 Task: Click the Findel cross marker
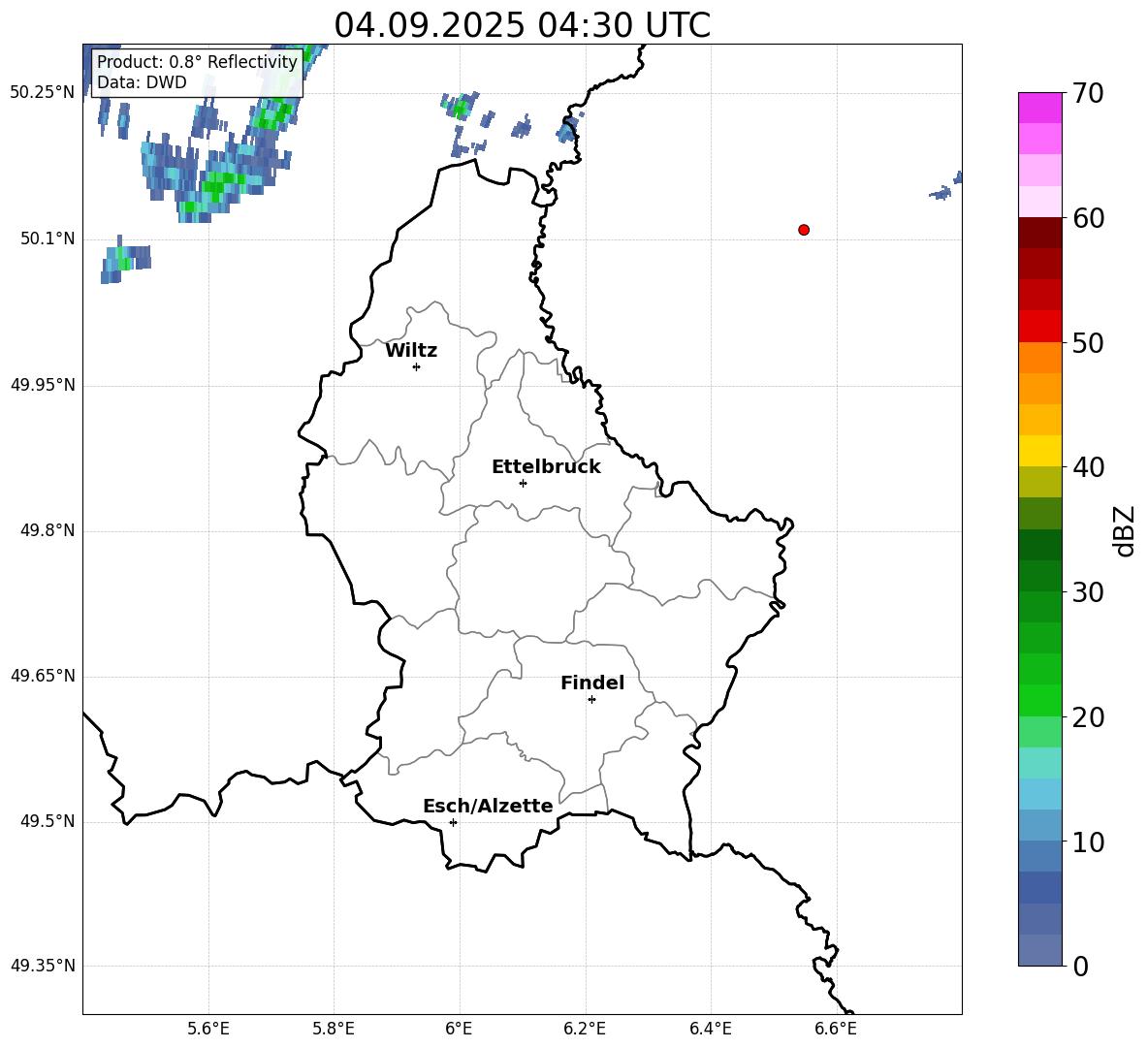[x=591, y=700]
